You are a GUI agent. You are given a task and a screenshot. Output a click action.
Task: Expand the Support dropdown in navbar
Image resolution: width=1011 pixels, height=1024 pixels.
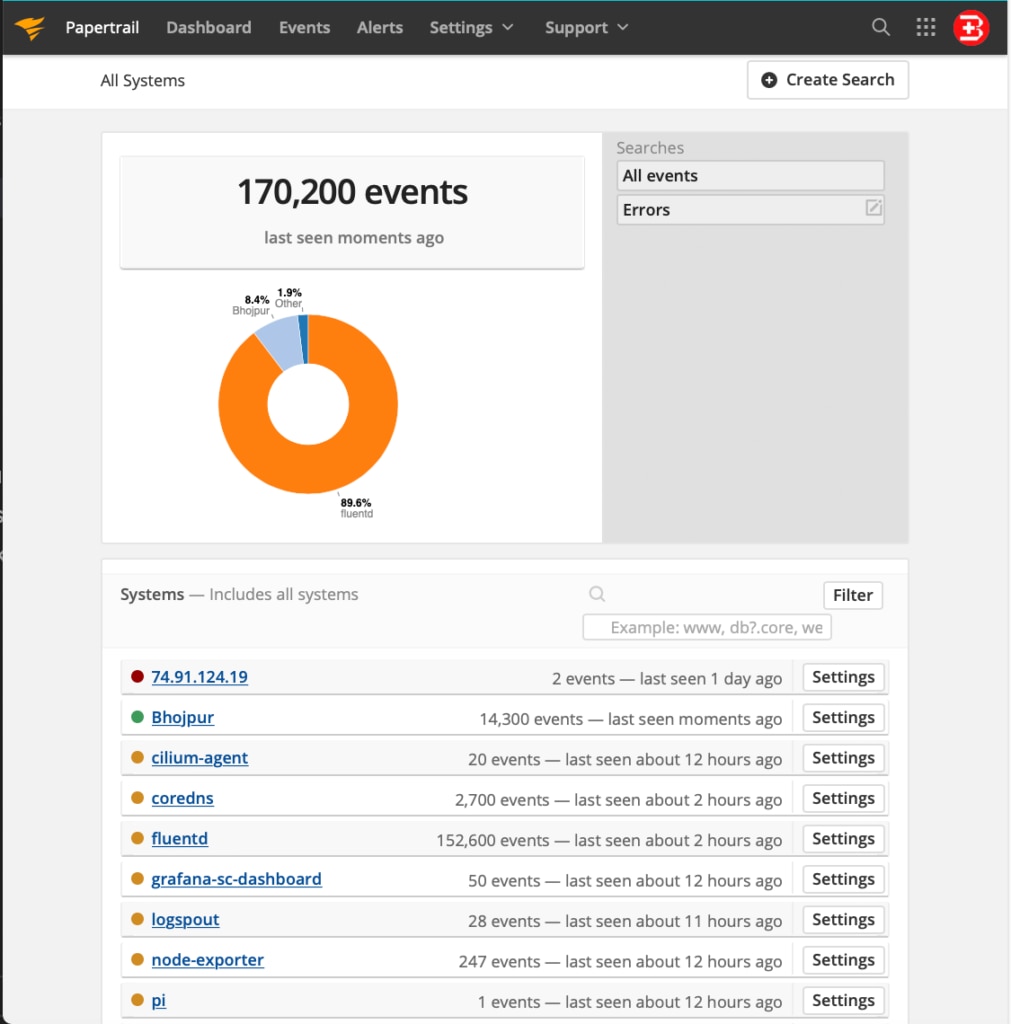[x=586, y=27]
